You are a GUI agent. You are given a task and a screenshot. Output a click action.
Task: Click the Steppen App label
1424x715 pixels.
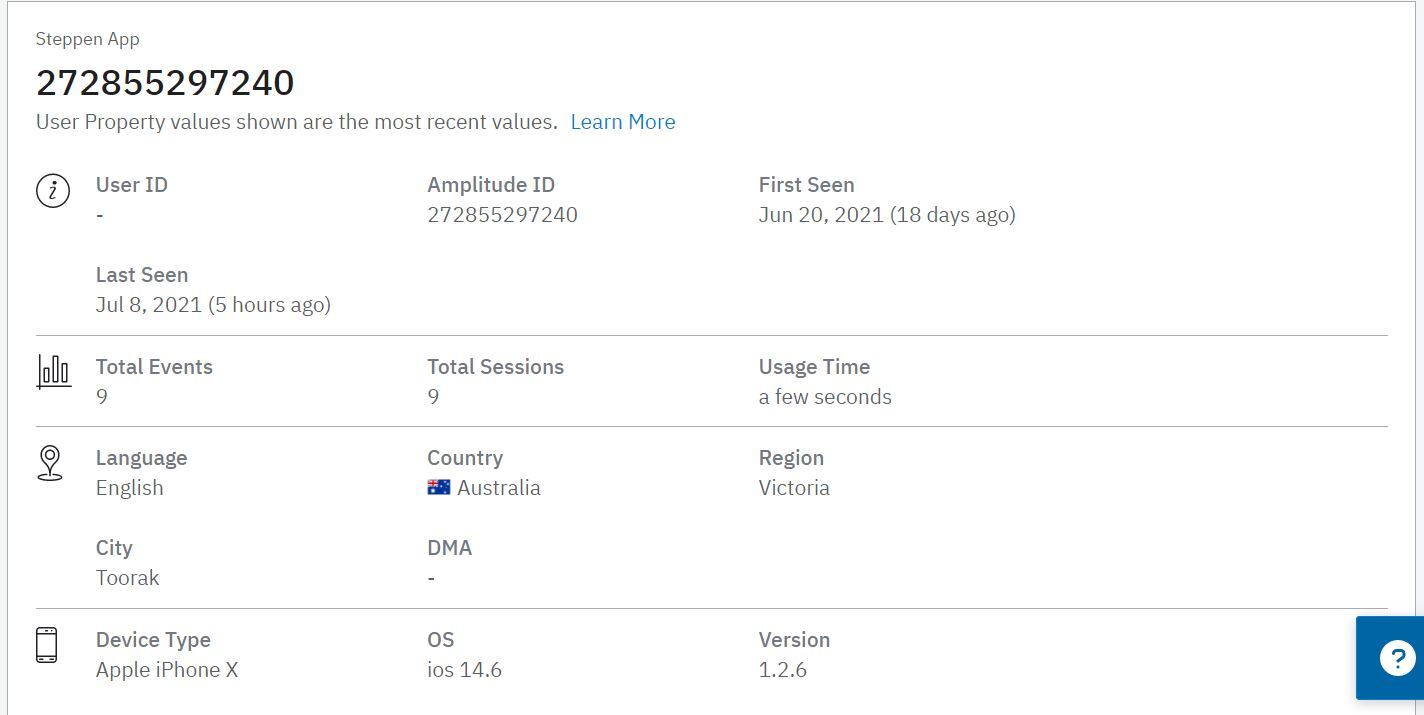(88, 39)
